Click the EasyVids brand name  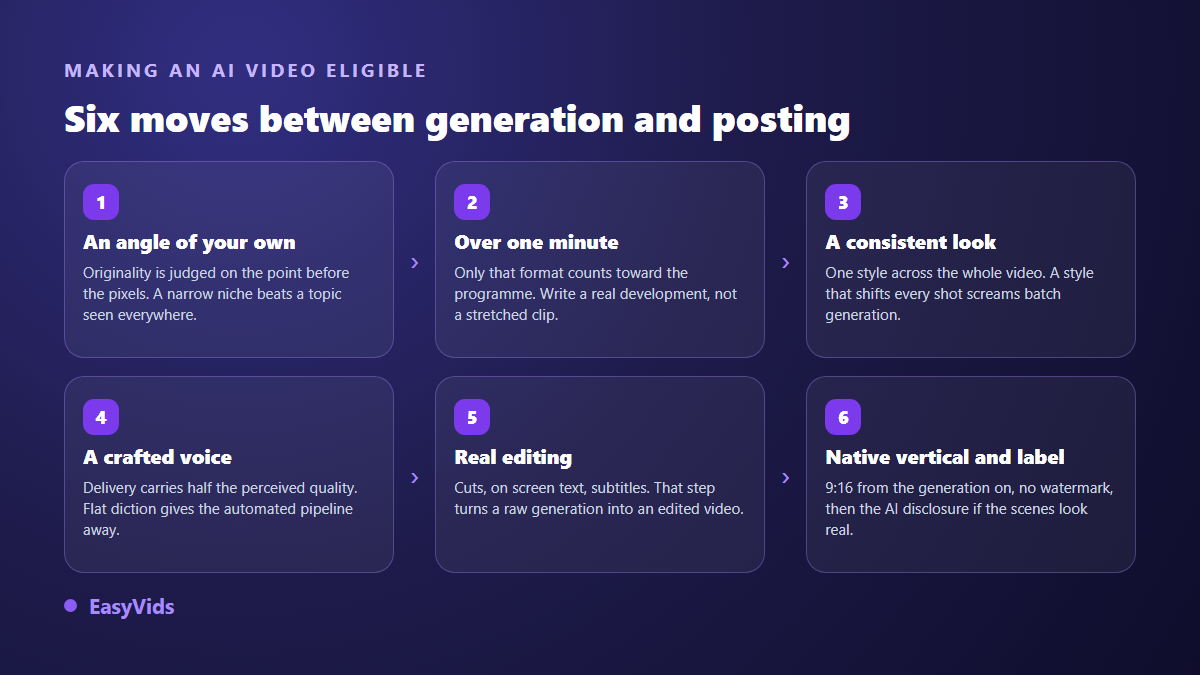point(131,607)
